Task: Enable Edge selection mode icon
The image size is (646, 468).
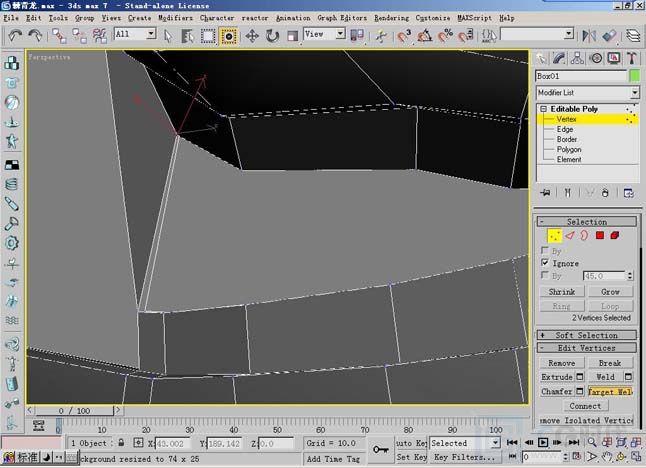Action: [570, 236]
